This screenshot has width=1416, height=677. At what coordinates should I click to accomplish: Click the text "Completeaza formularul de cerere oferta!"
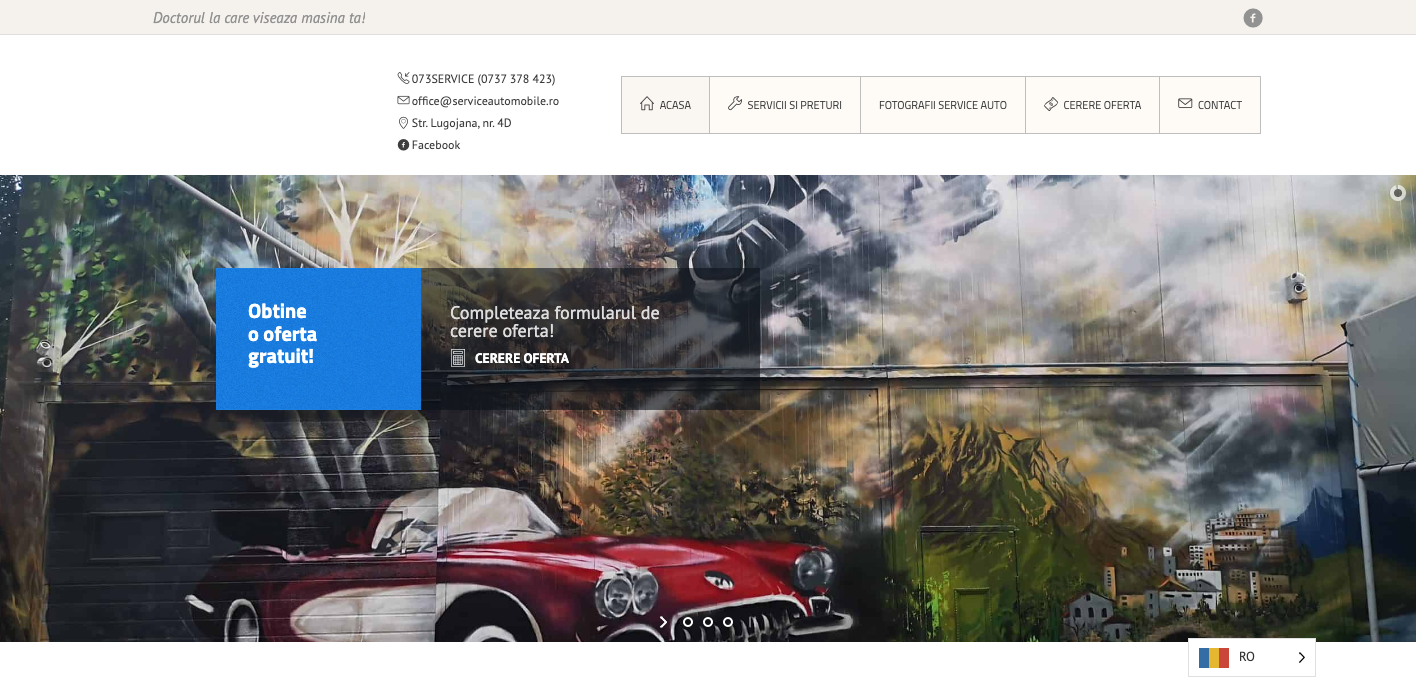click(555, 321)
